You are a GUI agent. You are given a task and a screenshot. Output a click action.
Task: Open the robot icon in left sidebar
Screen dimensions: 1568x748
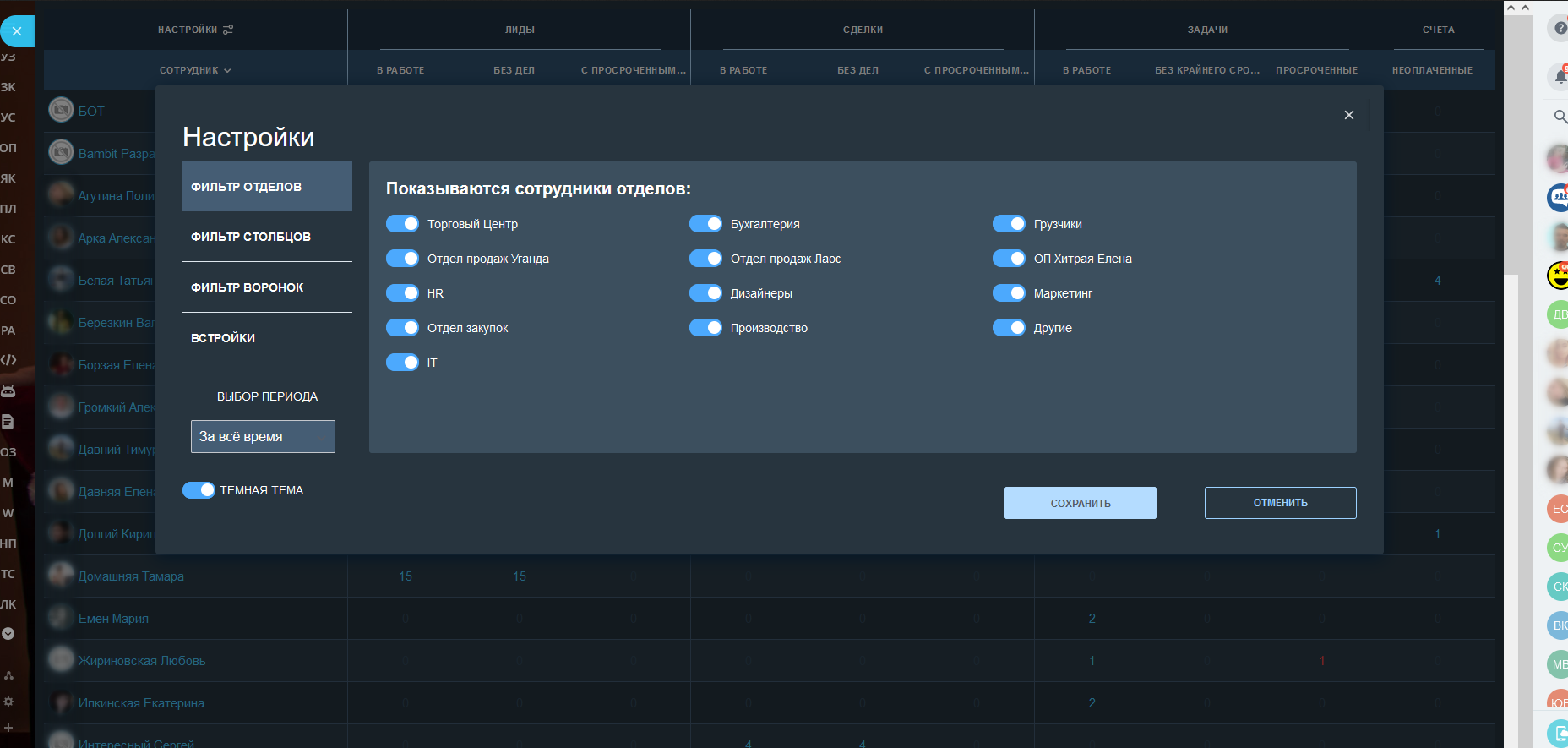[x=8, y=390]
